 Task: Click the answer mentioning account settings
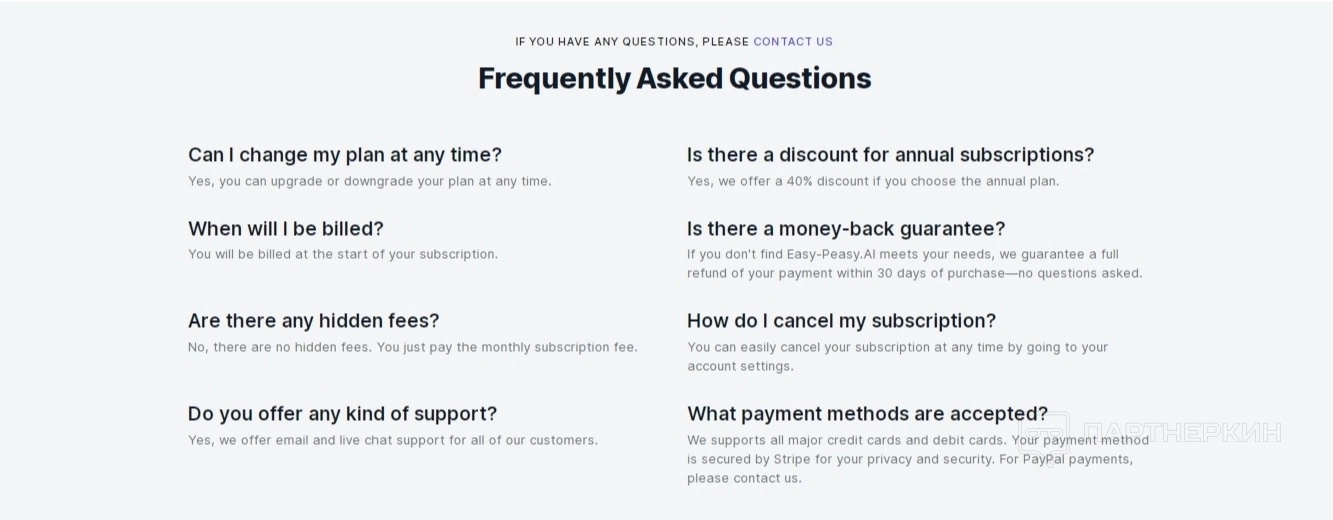click(x=897, y=356)
